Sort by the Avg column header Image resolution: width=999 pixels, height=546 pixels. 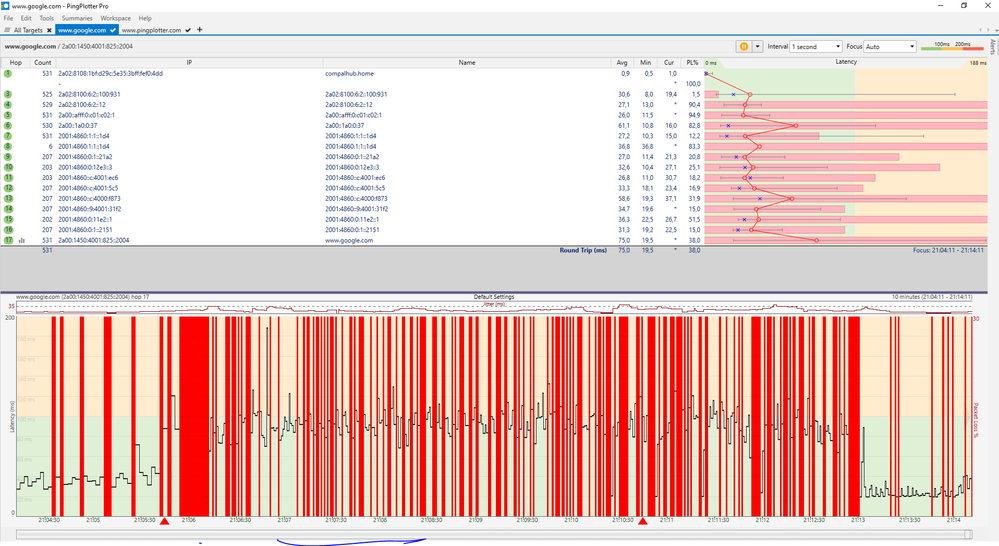624,62
